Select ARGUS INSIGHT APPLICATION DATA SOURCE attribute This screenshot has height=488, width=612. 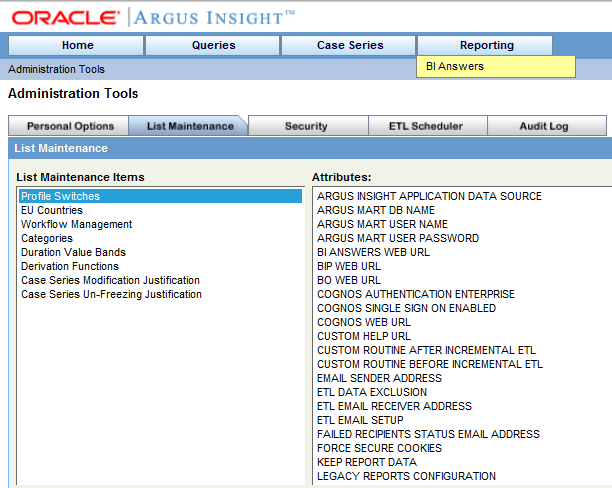[429, 196]
